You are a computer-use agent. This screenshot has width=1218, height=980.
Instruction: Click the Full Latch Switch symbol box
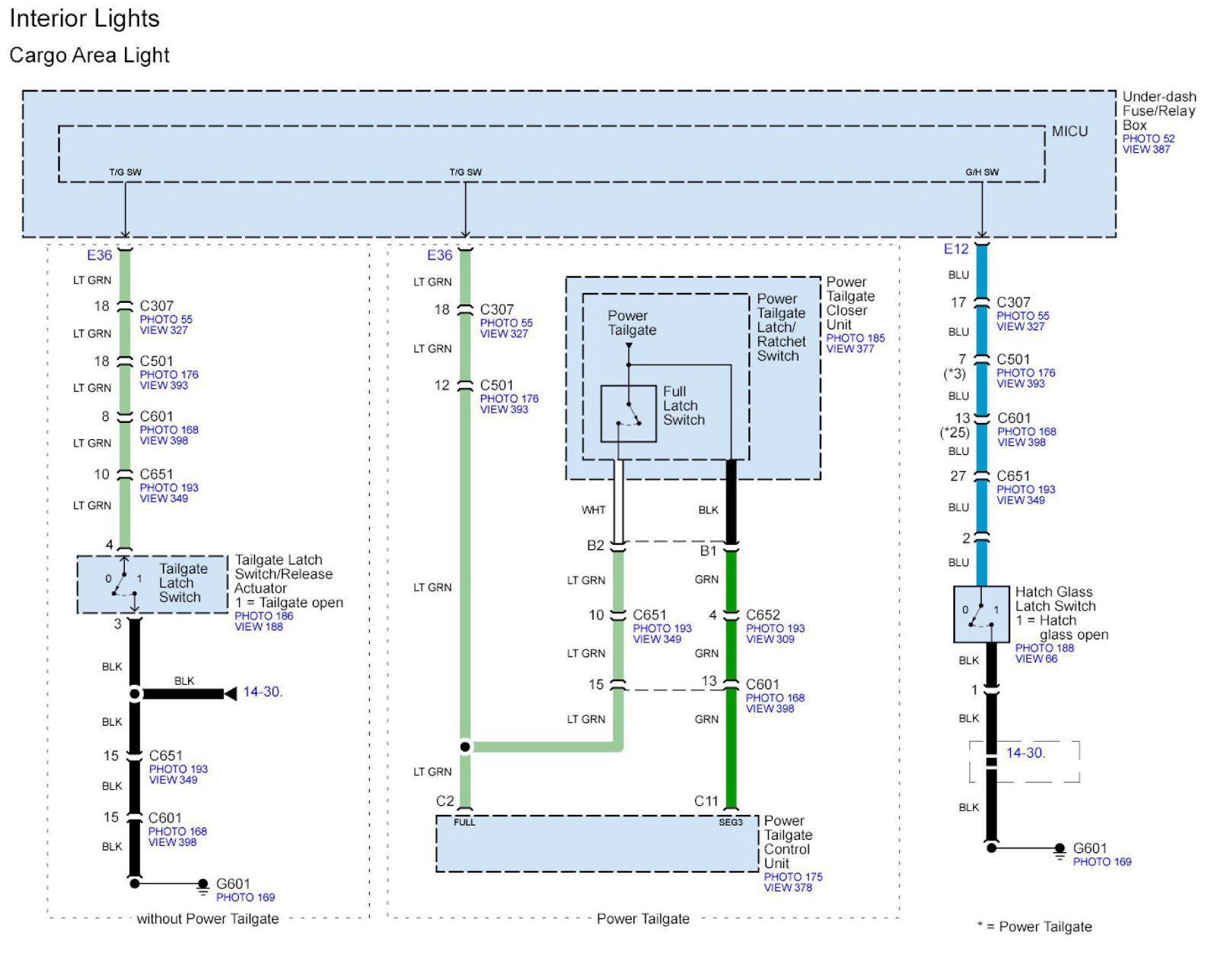[628, 413]
